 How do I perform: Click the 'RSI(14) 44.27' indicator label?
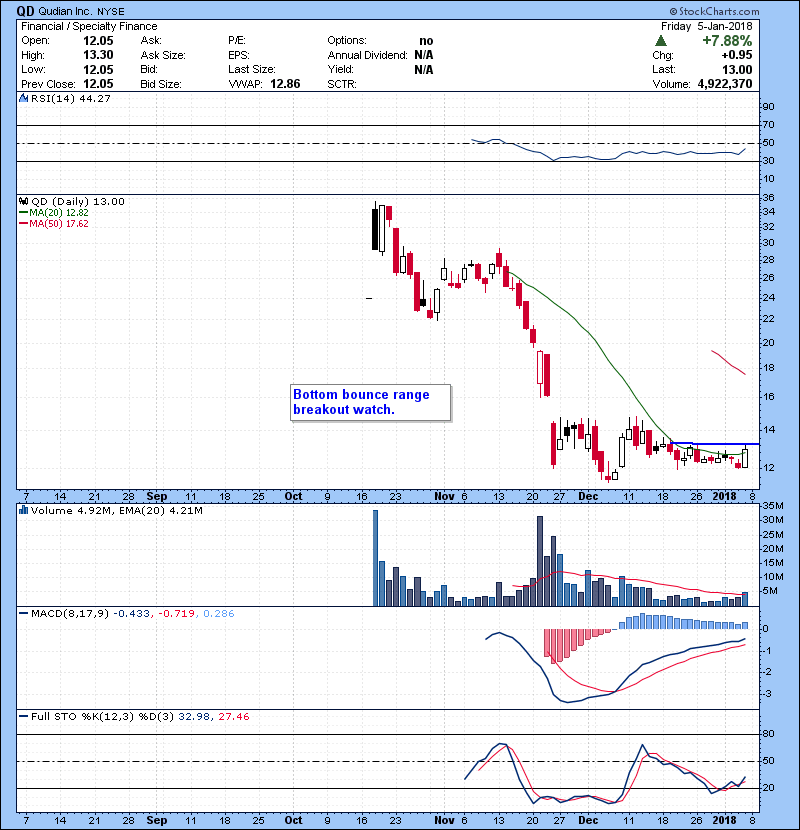(x=70, y=98)
